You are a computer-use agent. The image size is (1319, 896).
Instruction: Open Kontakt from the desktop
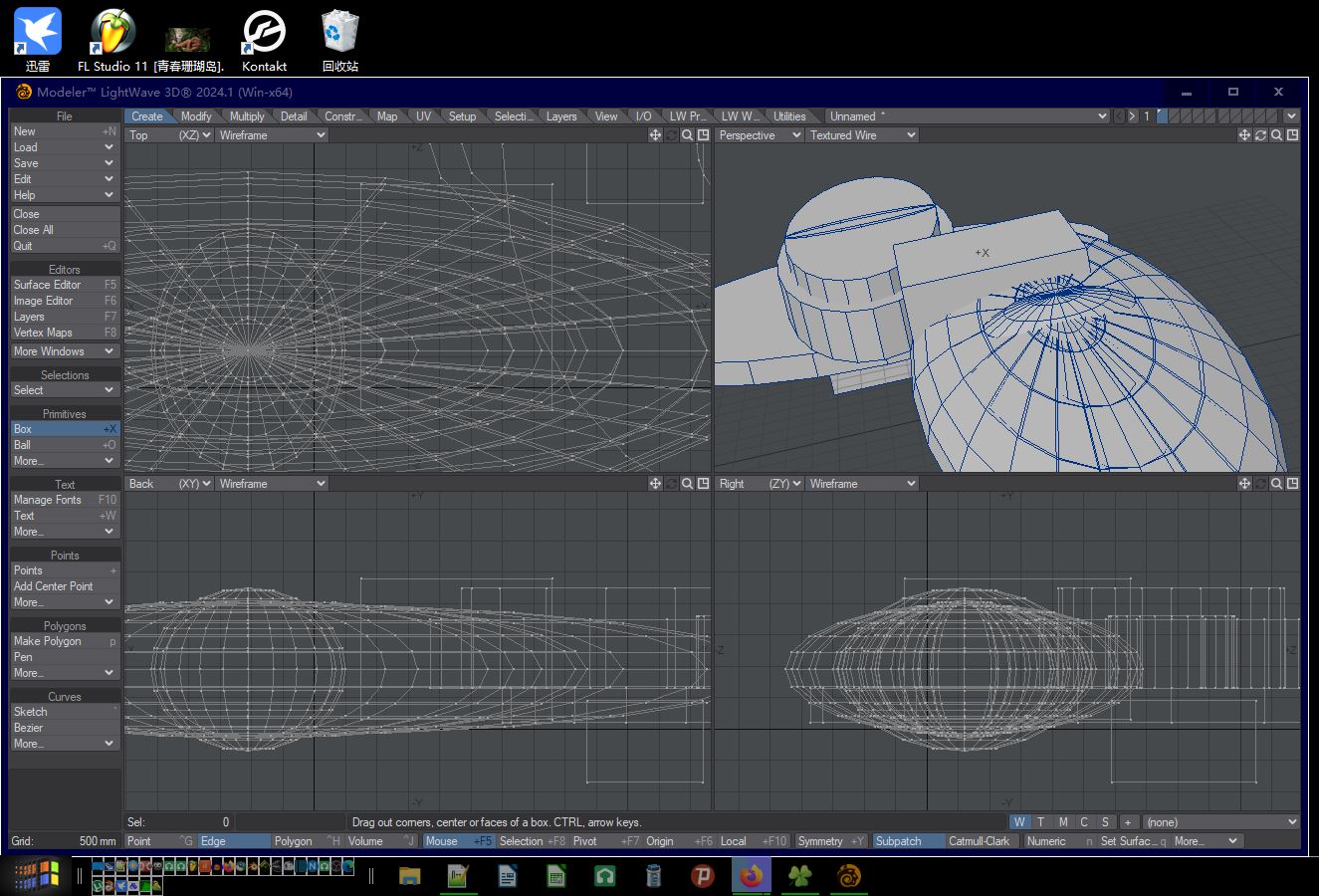pos(263,30)
